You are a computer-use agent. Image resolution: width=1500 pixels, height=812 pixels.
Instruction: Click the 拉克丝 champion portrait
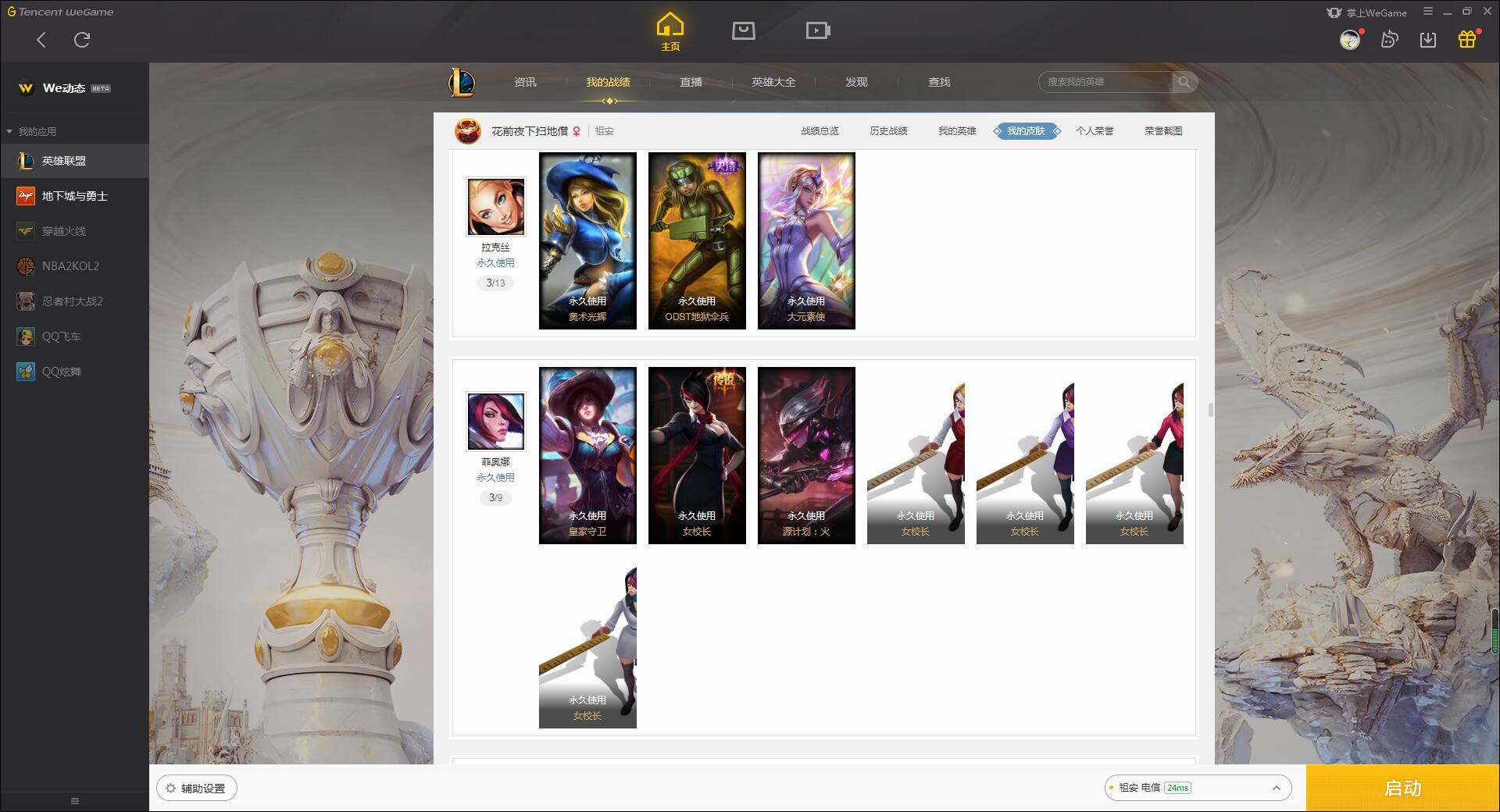pyautogui.click(x=495, y=207)
